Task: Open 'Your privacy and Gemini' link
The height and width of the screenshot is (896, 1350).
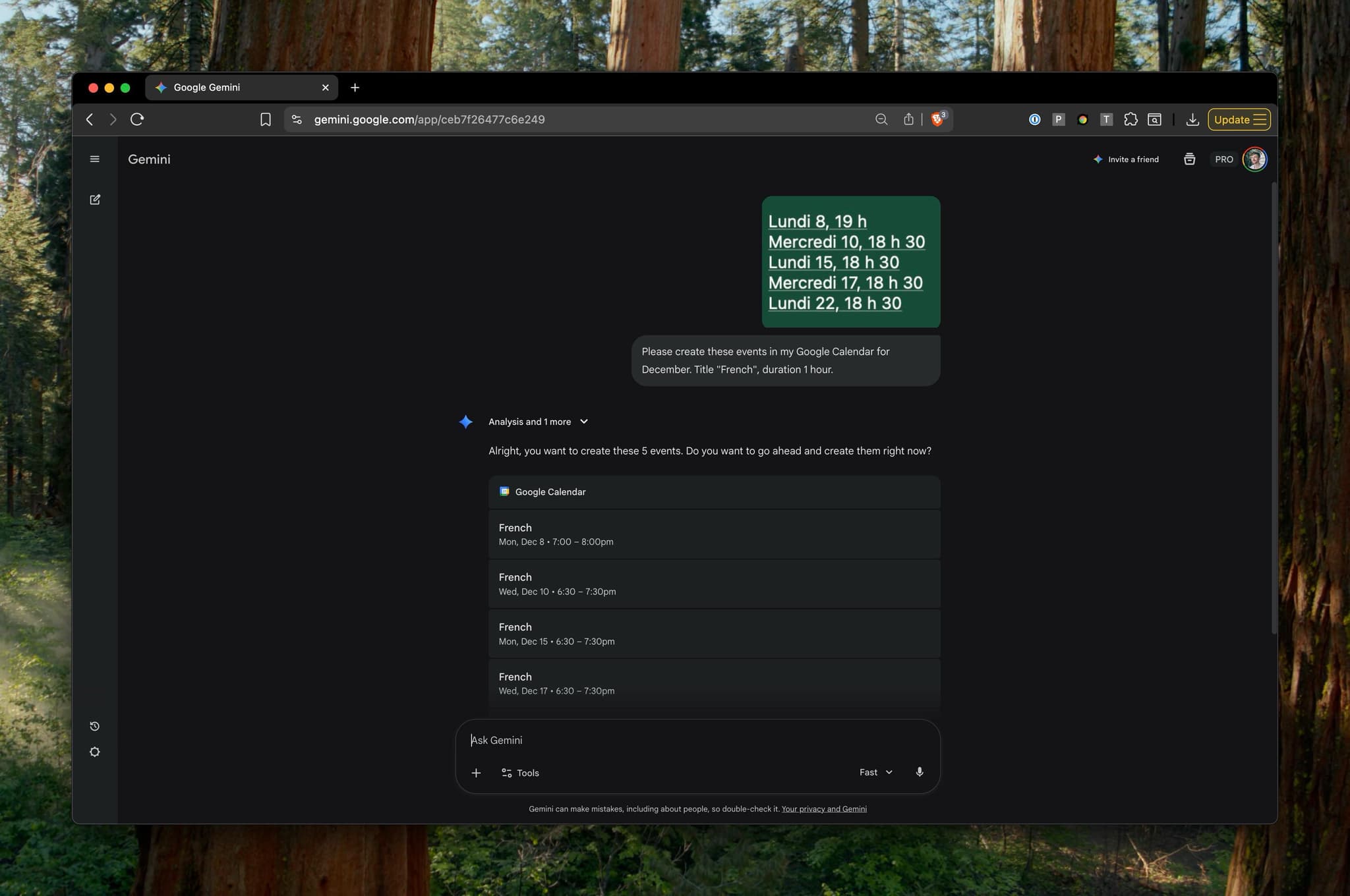Action: (823, 809)
